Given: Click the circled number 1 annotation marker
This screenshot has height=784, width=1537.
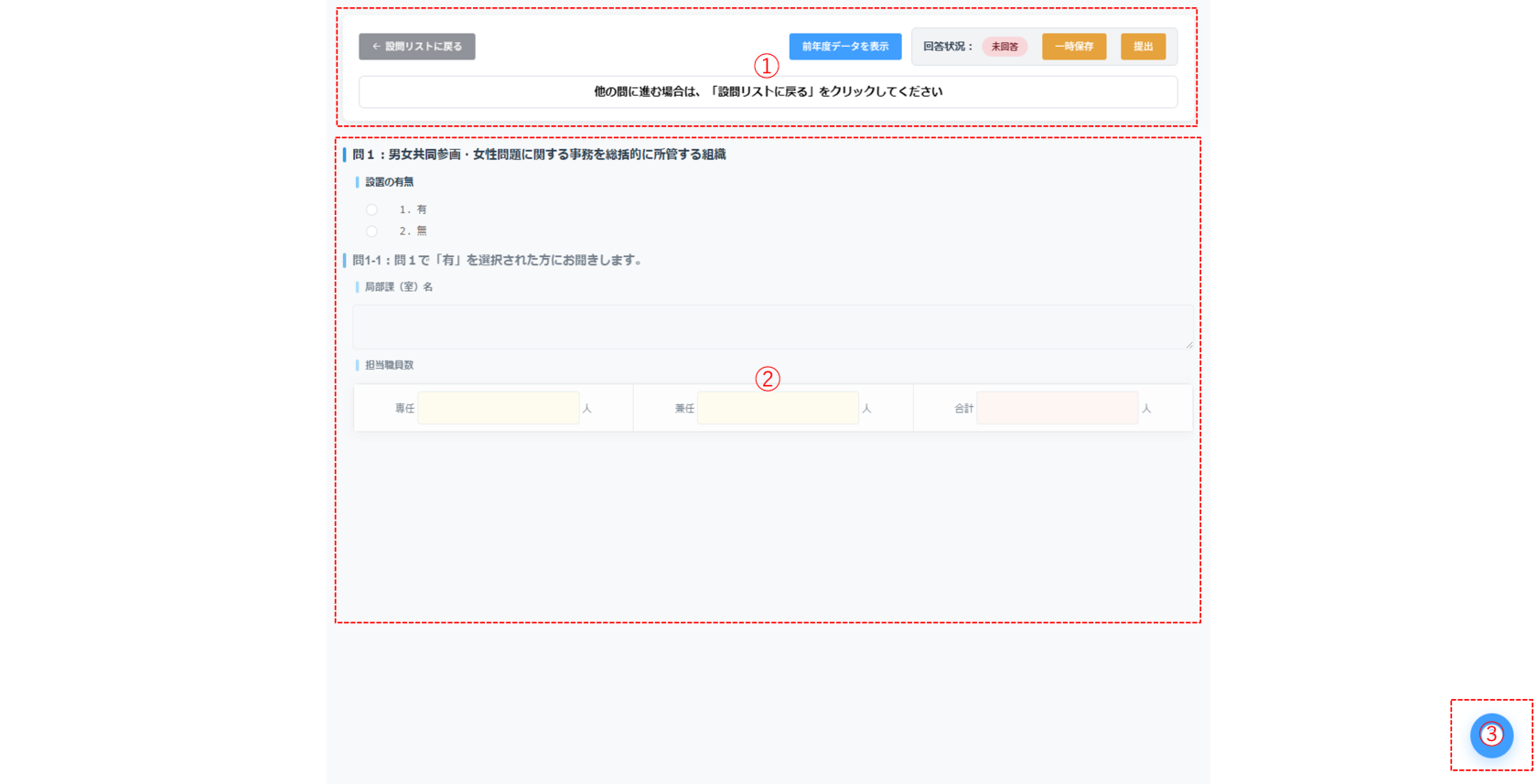Looking at the screenshot, I should (x=767, y=66).
